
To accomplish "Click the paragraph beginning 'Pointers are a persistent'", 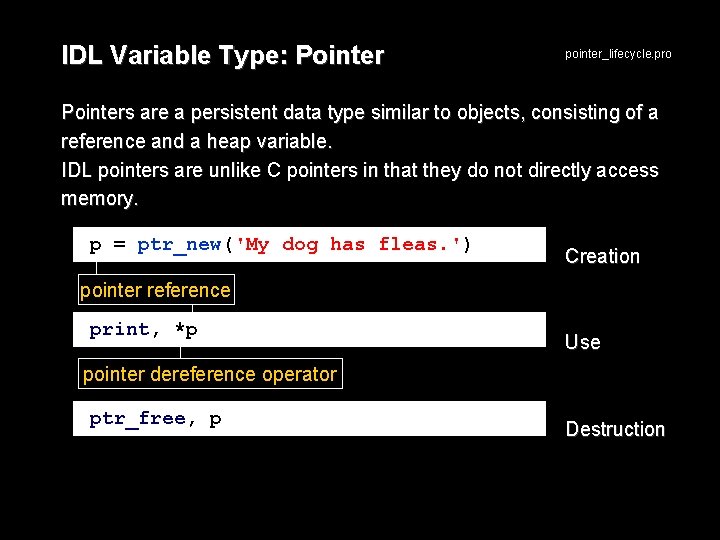I will tap(360, 127).
